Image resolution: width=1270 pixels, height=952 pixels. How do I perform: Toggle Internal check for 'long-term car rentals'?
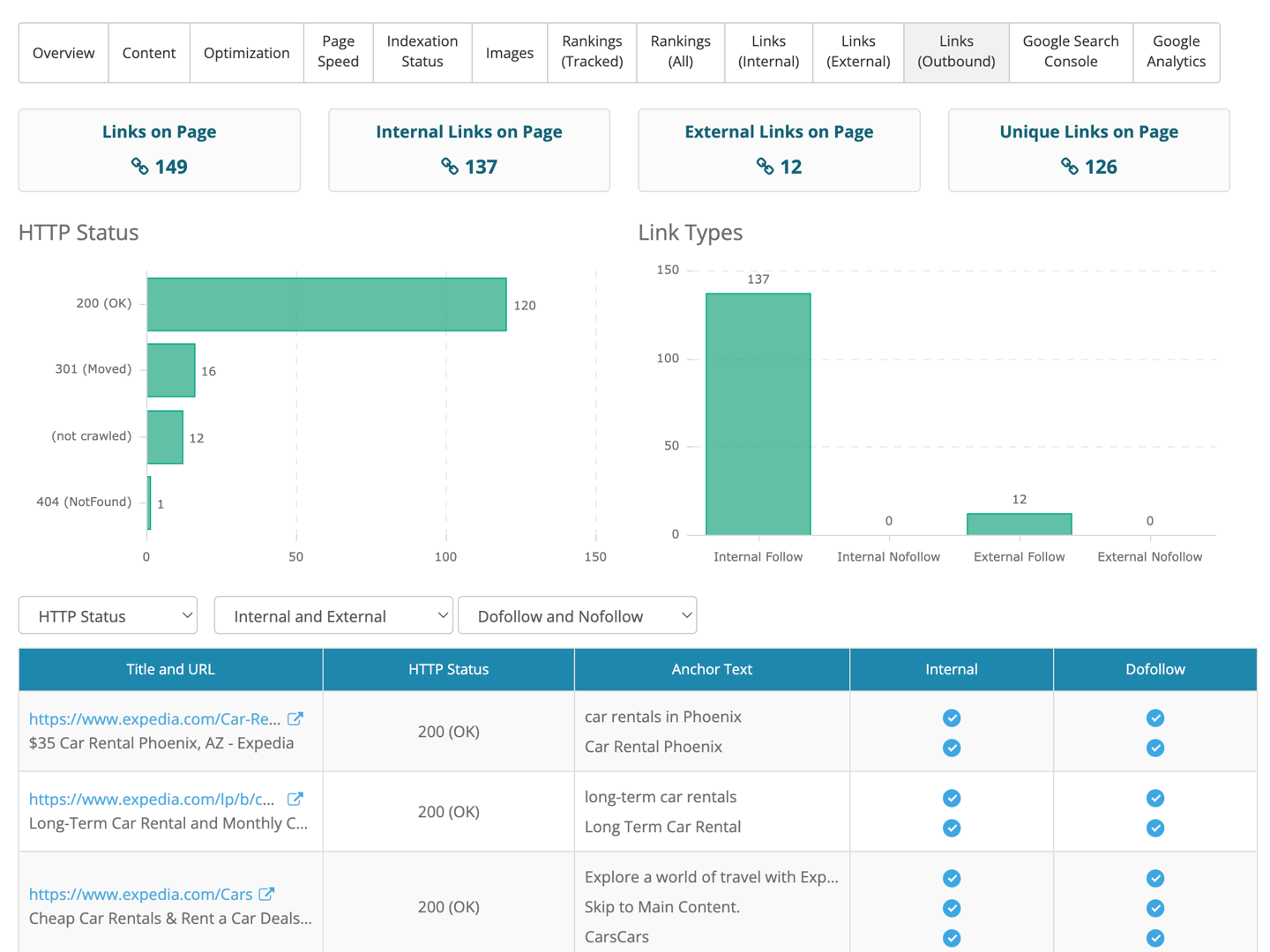click(952, 798)
